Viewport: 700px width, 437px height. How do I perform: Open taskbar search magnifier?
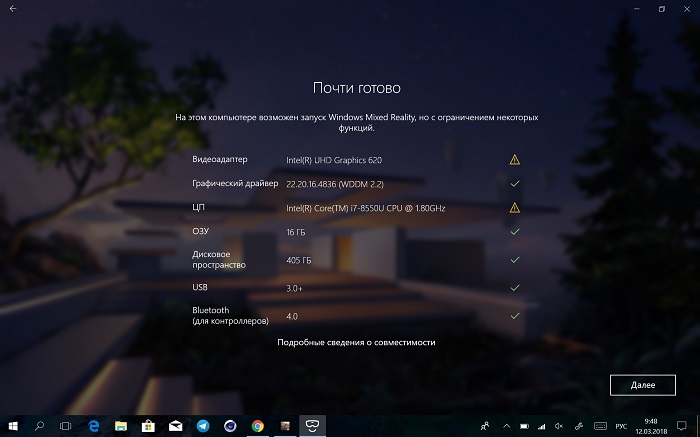click(x=39, y=426)
